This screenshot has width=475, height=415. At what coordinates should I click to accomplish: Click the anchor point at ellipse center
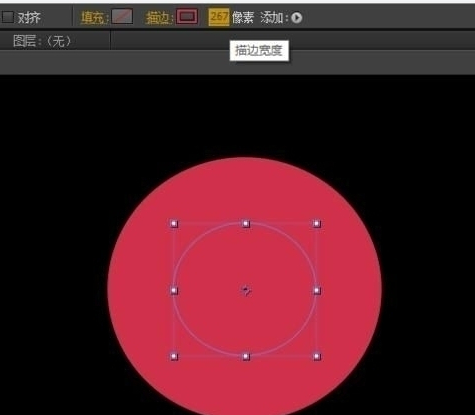246,291
